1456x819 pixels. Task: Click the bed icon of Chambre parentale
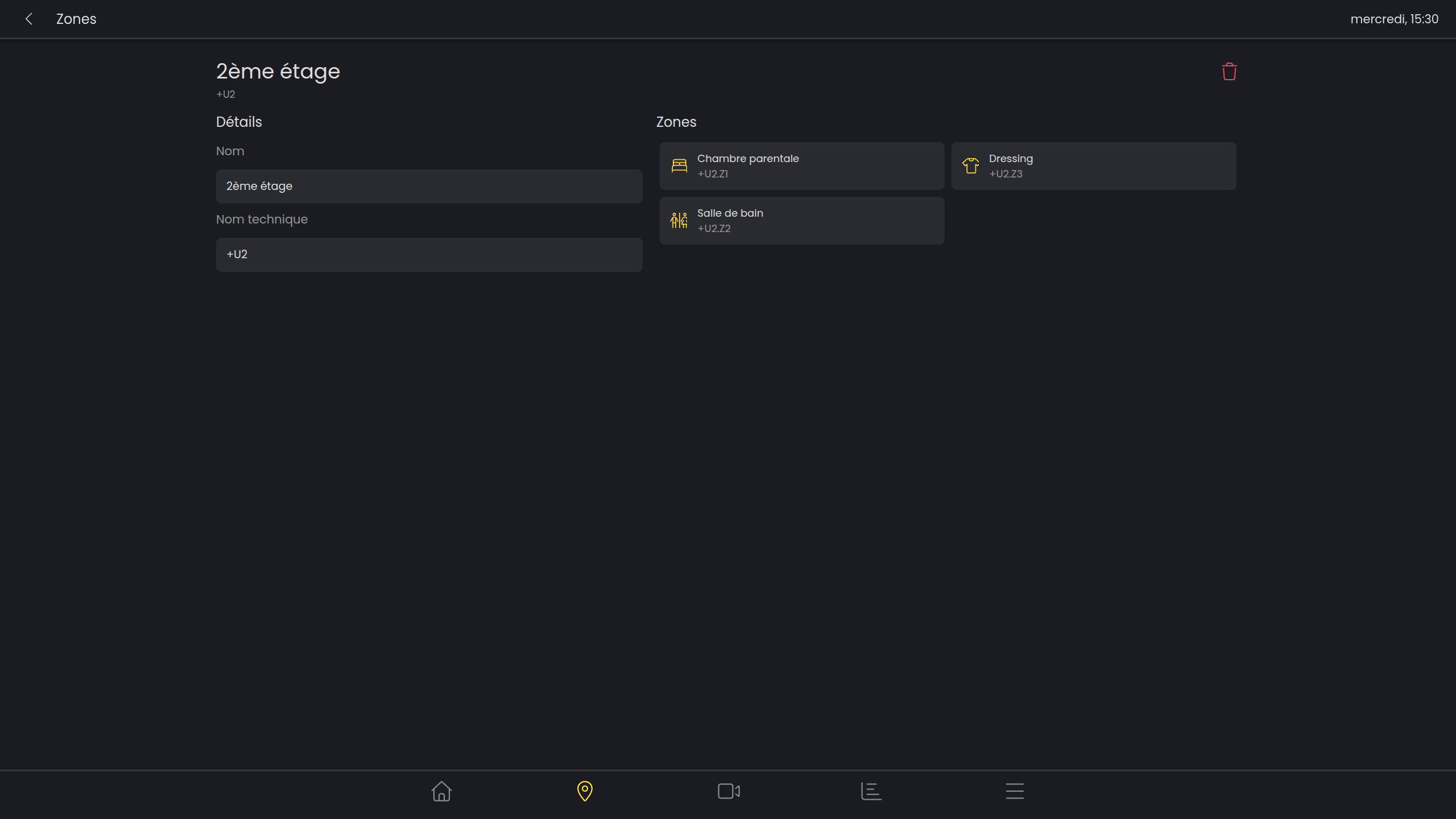point(679,166)
